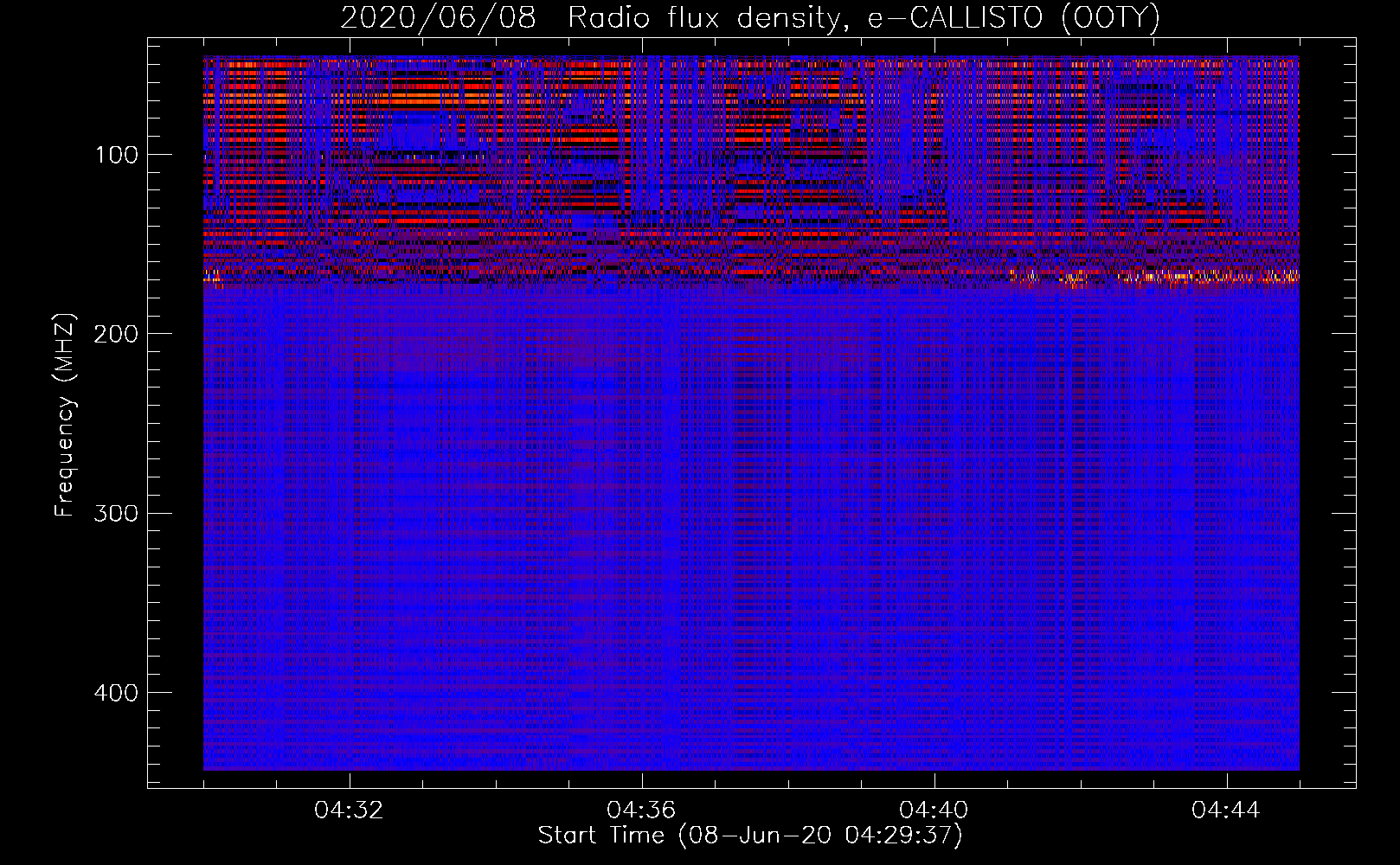Click the plot title mentioning e-CALLISTO (OOTY)
This screenshot has height=865, width=1400.
[x=749, y=17]
